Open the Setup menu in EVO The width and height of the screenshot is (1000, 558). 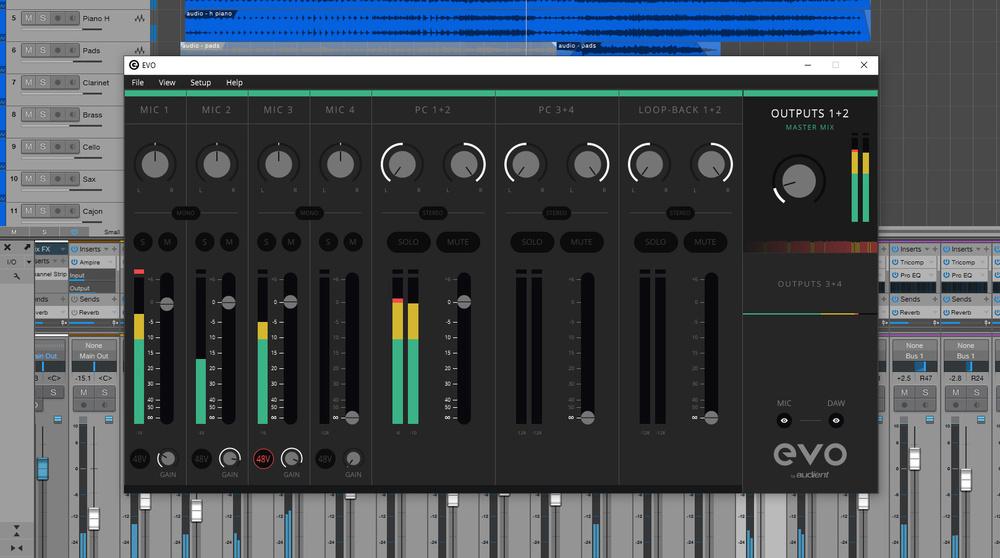201,82
